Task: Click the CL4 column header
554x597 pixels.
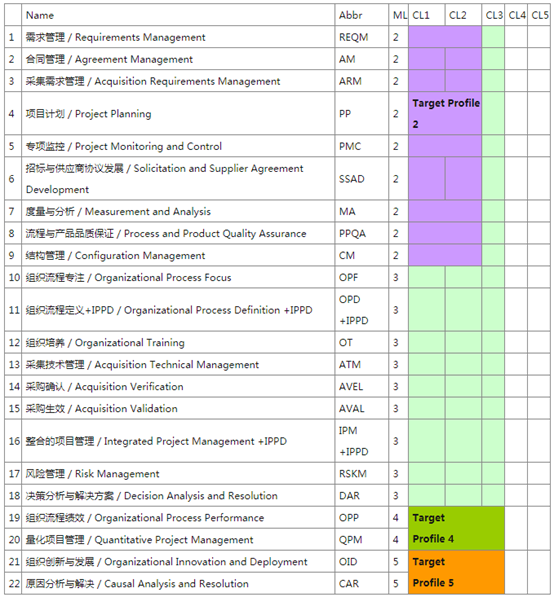Action: pyautogui.click(x=516, y=15)
